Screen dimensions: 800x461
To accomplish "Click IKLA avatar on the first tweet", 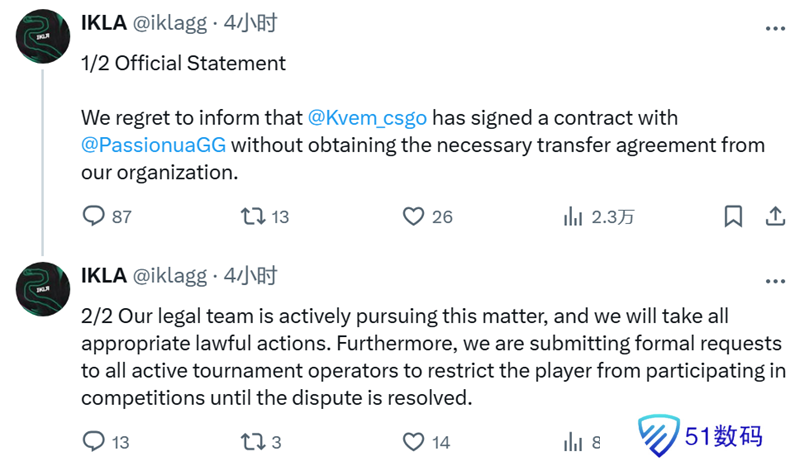I will [42, 38].
